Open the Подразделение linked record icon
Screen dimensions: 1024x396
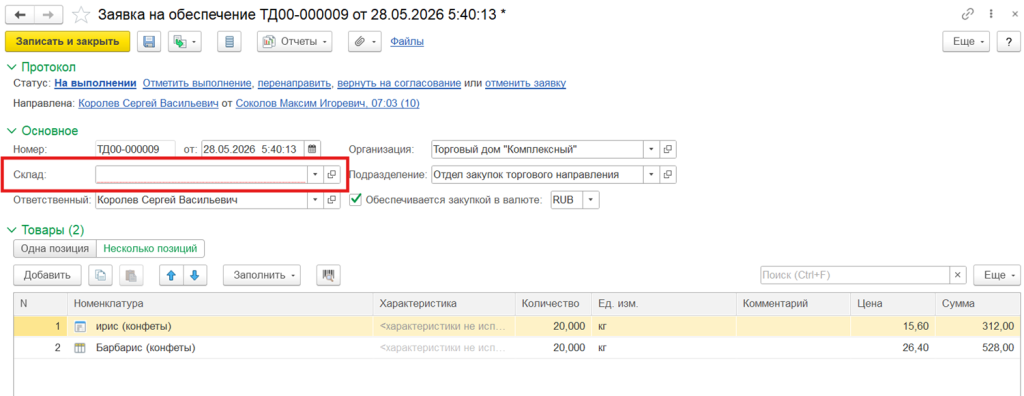coord(667,174)
